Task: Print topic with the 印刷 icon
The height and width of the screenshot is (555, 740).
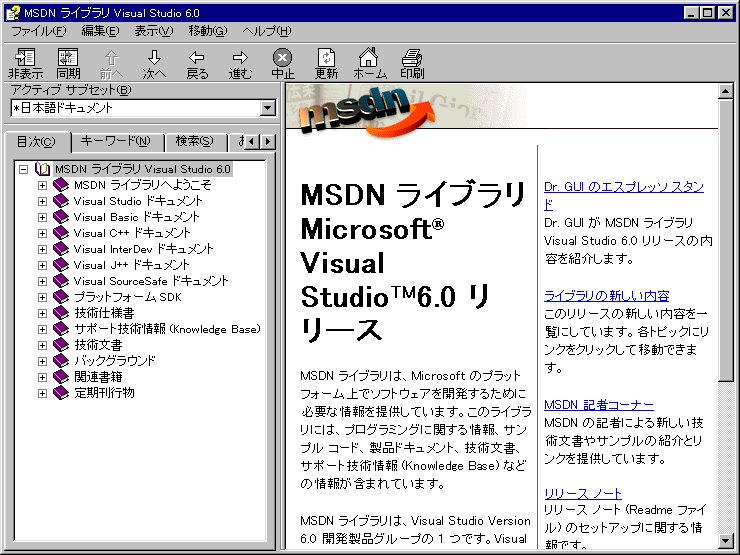Action: (412, 58)
